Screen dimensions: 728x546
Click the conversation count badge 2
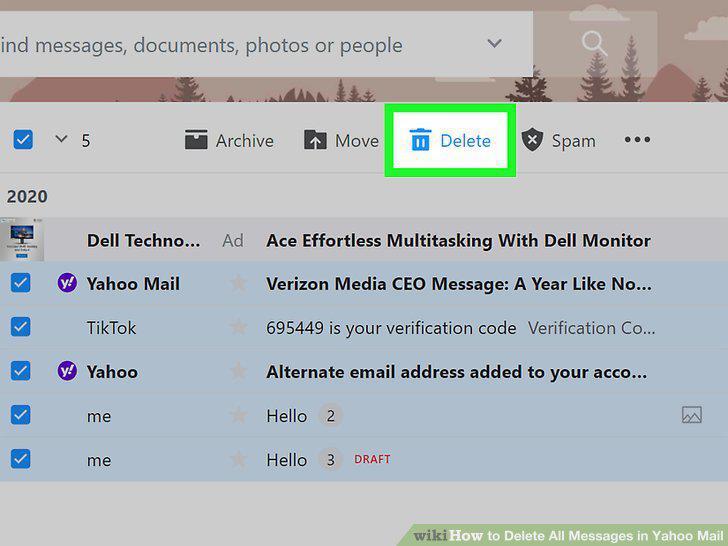[x=331, y=415]
